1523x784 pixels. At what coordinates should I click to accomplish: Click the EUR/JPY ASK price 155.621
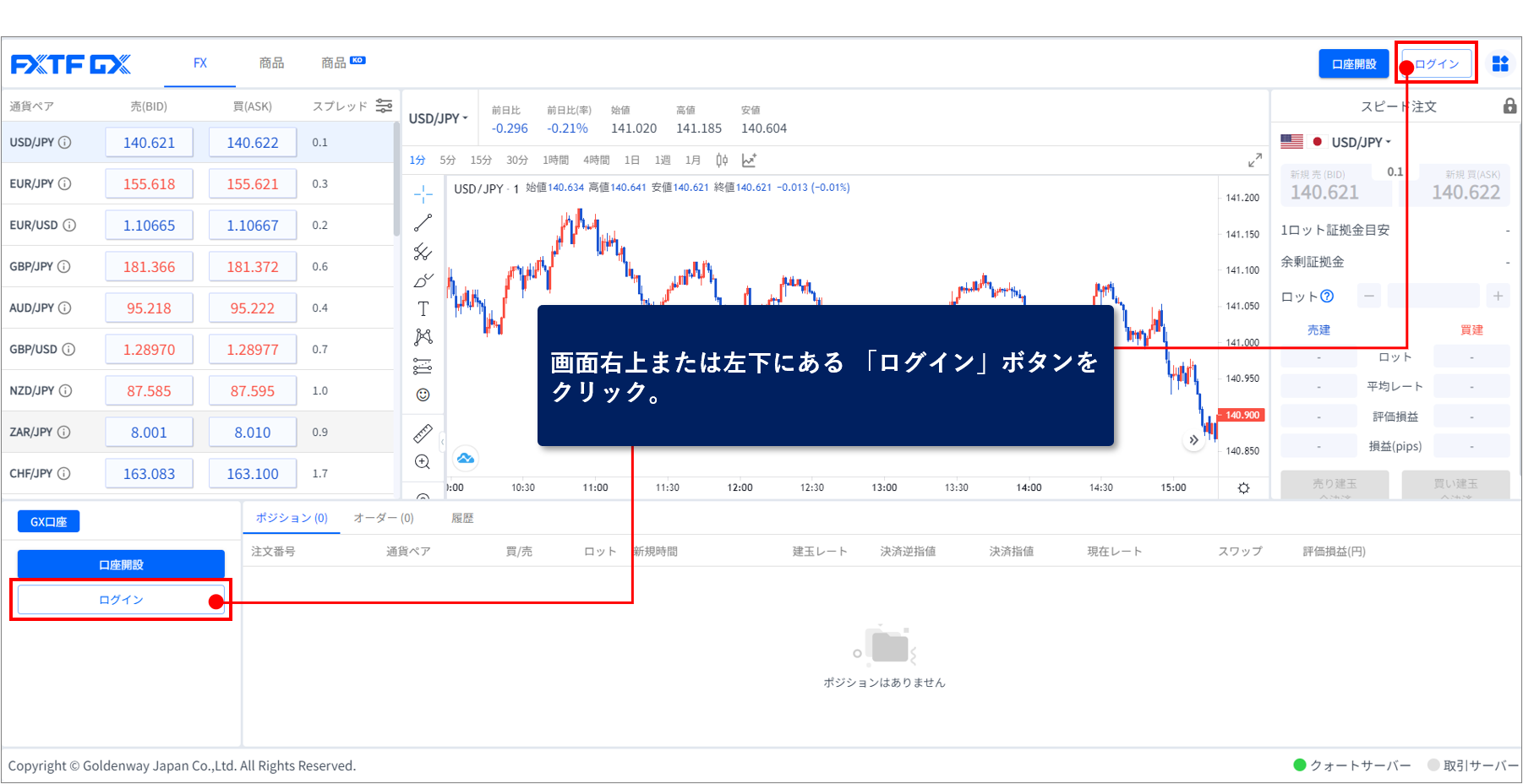(253, 184)
